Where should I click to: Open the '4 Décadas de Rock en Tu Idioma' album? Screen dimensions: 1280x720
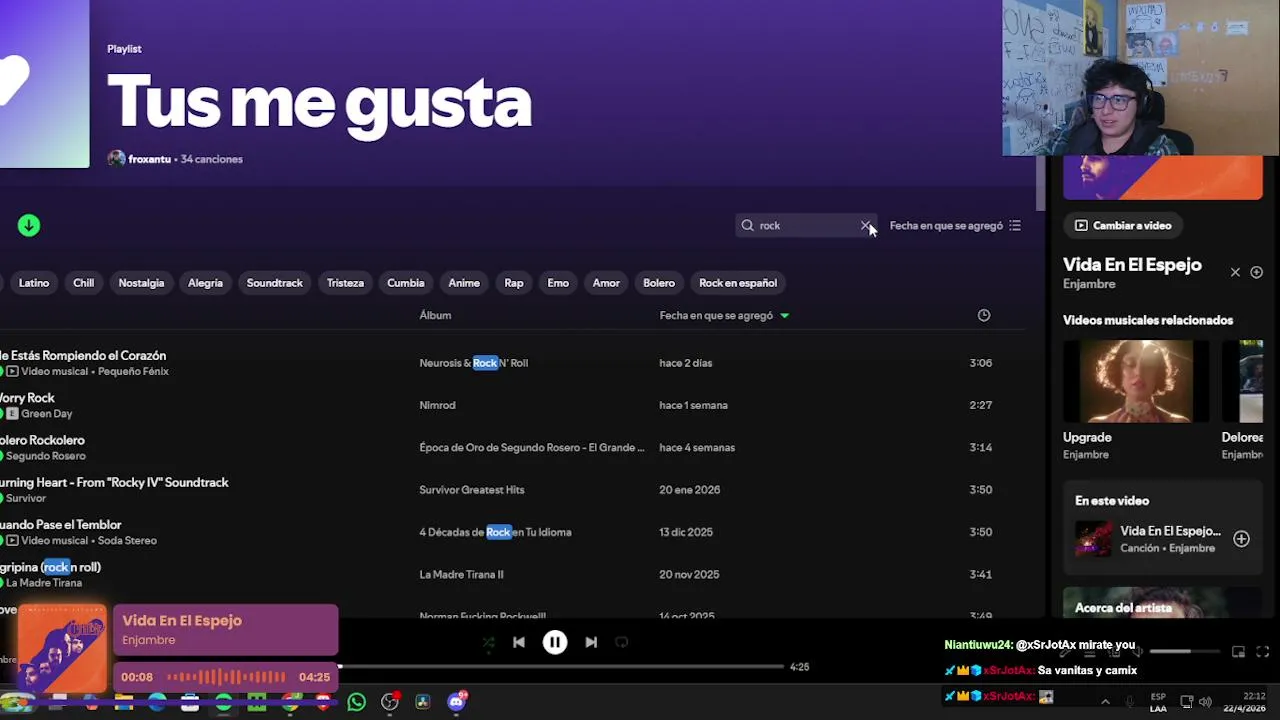(495, 532)
